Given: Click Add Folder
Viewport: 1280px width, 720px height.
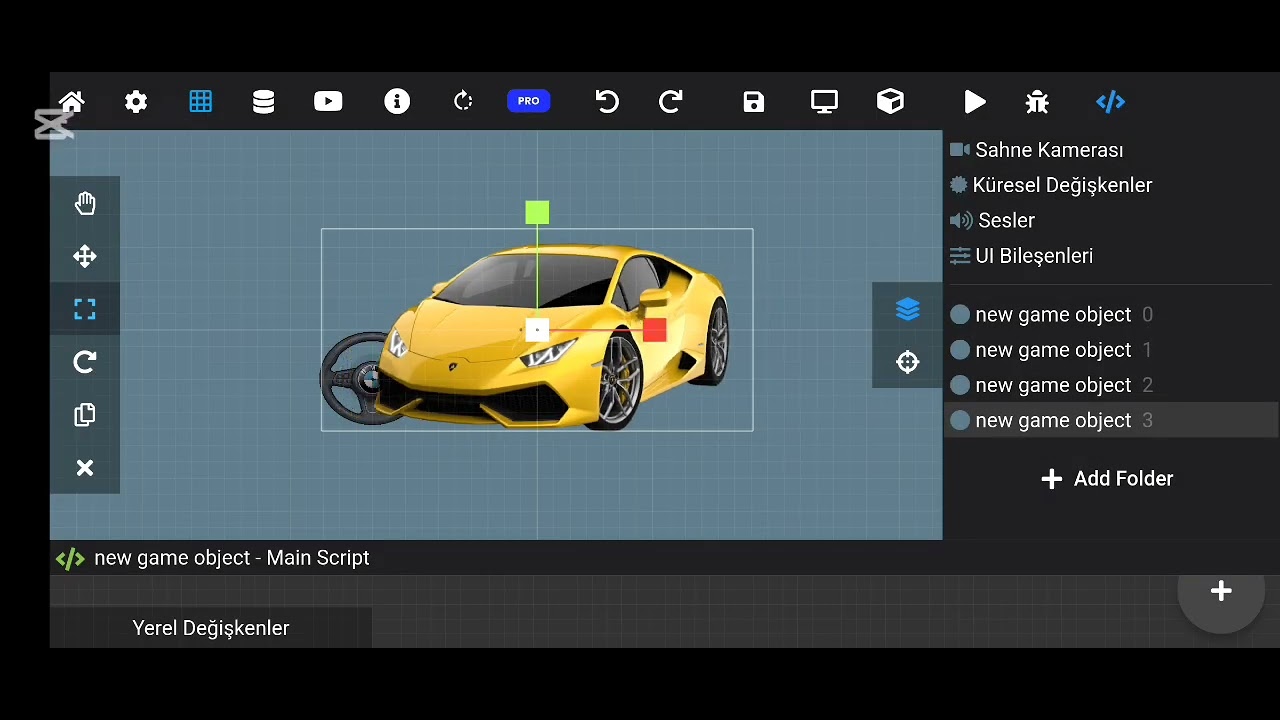Looking at the screenshot, I should [1107, 479].
